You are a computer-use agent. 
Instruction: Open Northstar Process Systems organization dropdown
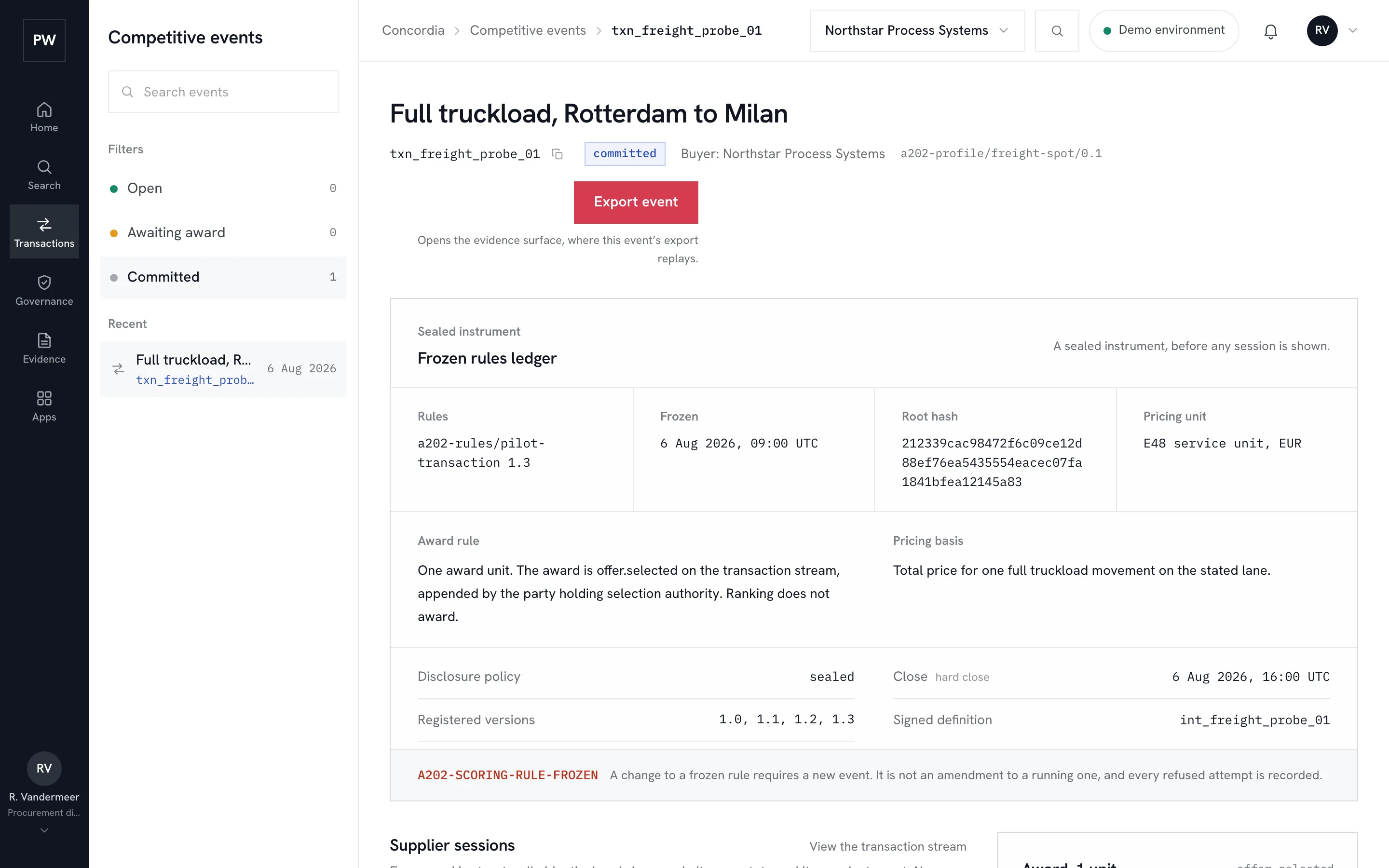[917, 30]
